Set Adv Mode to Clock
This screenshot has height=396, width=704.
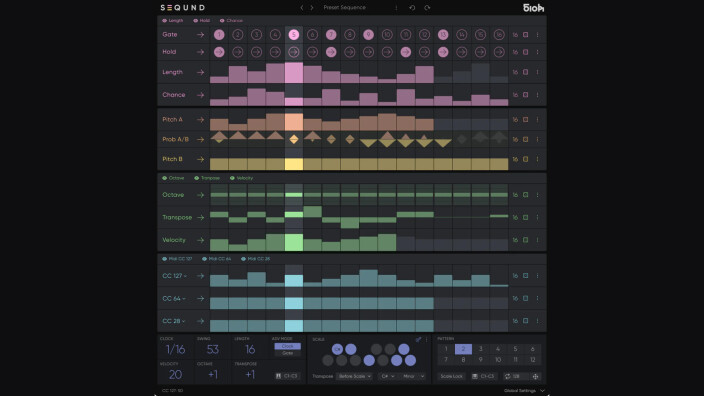pyautogui.click(x=287, y=346)
